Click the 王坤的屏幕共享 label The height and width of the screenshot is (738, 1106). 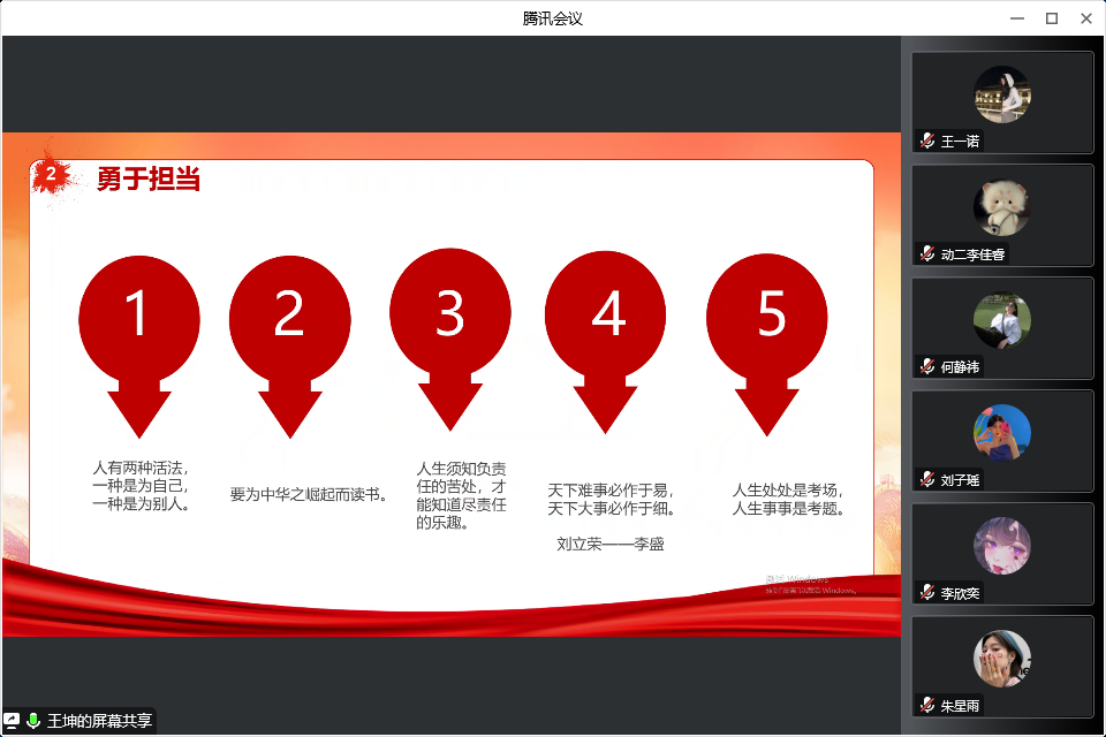[x=100, y=720]
